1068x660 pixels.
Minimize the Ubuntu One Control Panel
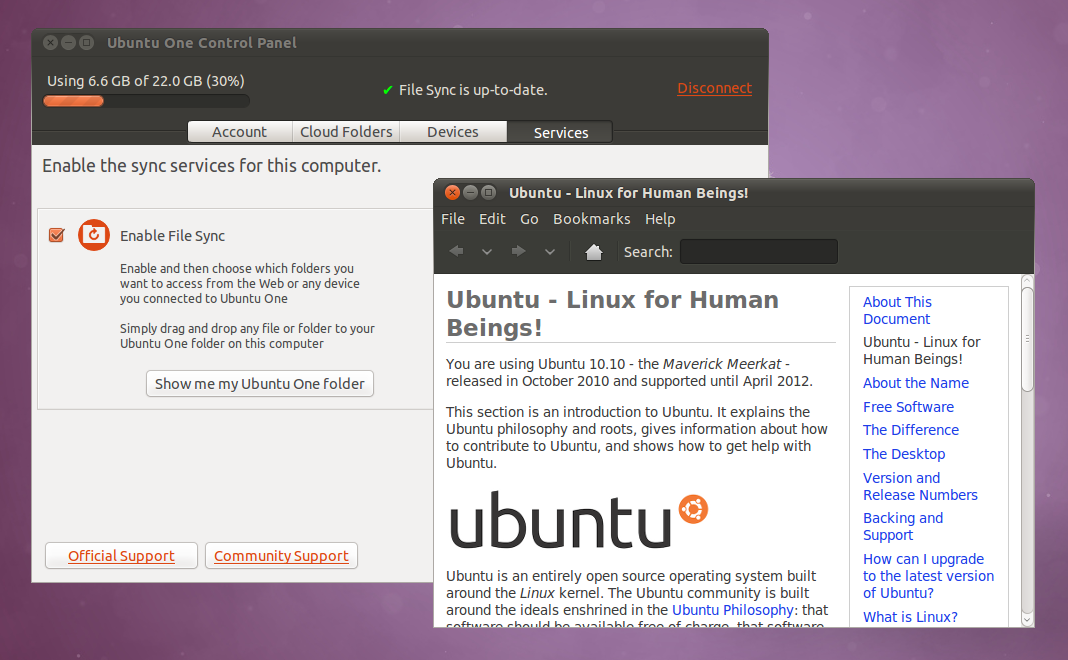pos(68,42)
